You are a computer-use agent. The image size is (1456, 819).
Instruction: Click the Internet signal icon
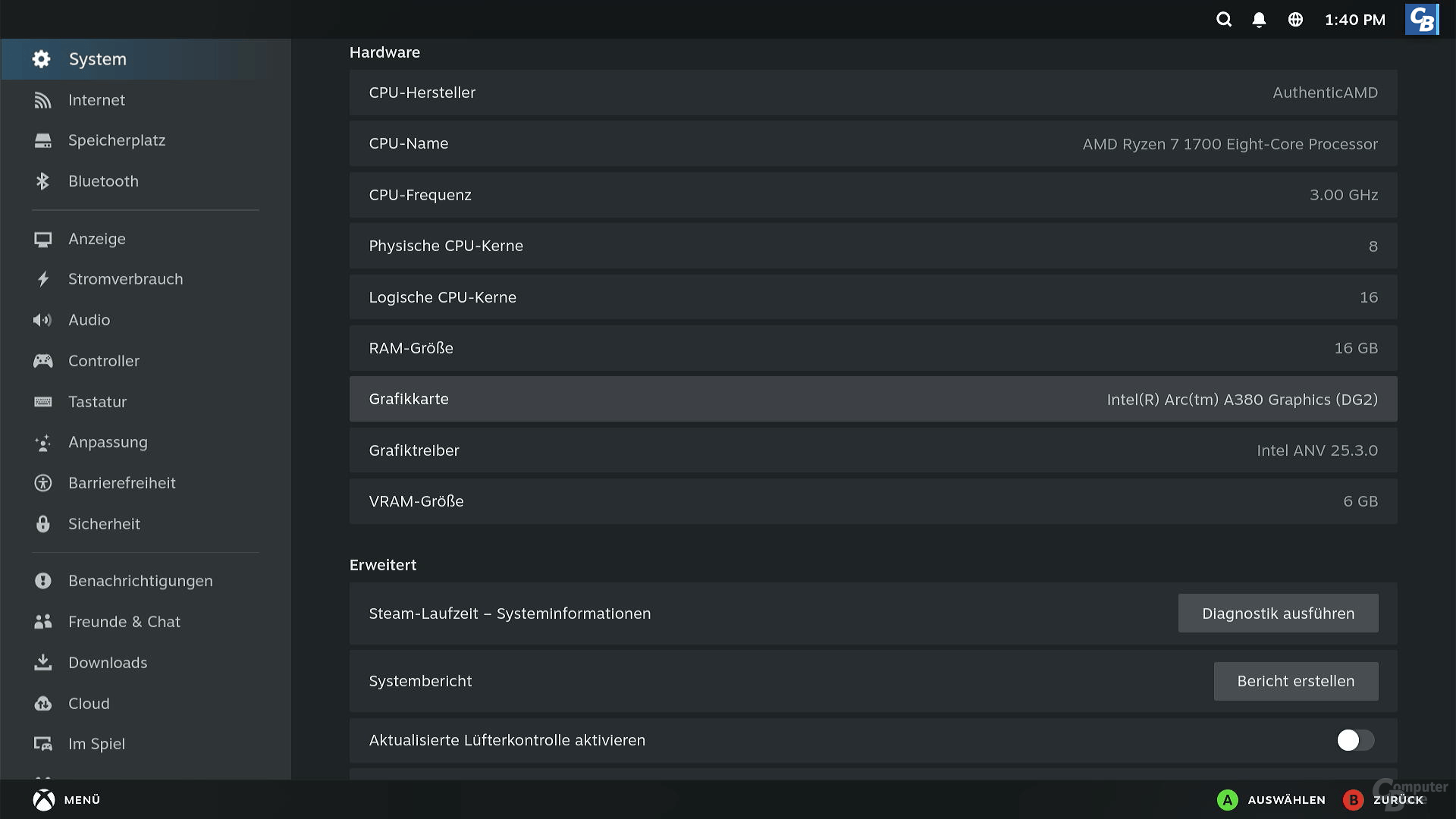(x=42, y=100)
